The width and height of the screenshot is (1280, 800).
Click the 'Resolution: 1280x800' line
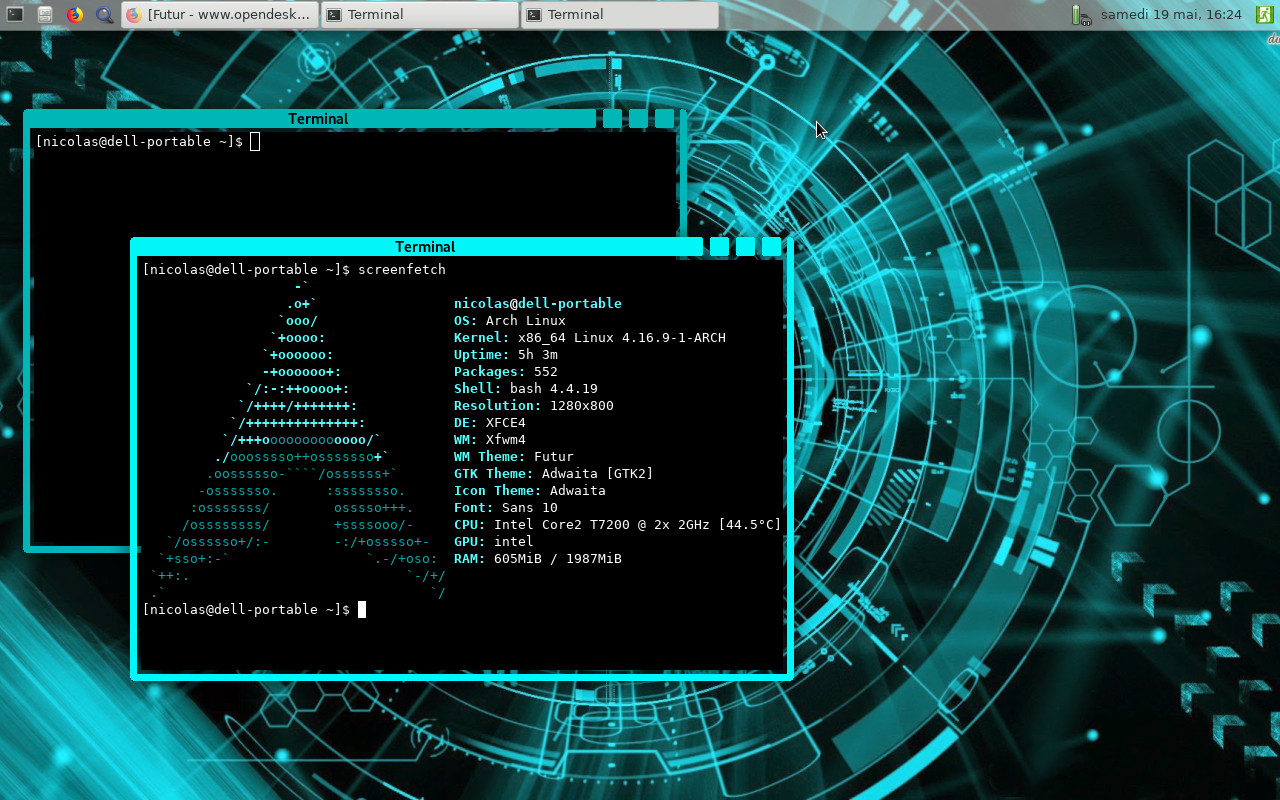pyautogui.click(x=534, y=406)
